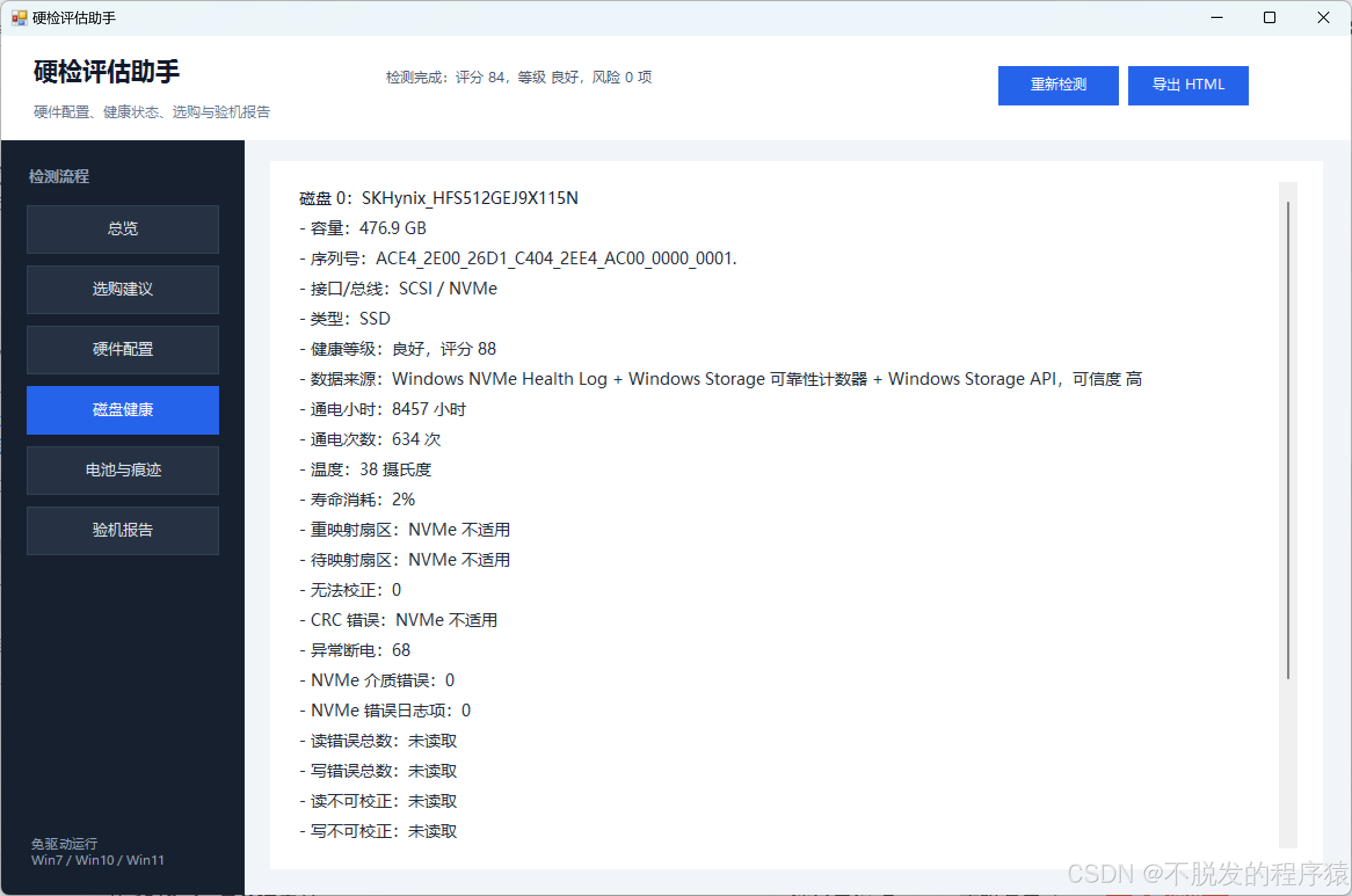Screen dimensions: 1352x896
Task: Click the 硬检评估助手 main heading
Action: tap(107, 72)
